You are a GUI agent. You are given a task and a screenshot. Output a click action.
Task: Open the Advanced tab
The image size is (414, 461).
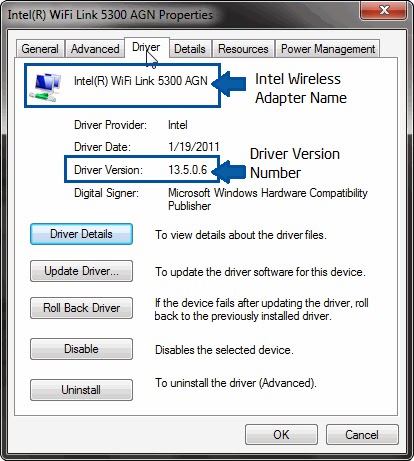95,49
